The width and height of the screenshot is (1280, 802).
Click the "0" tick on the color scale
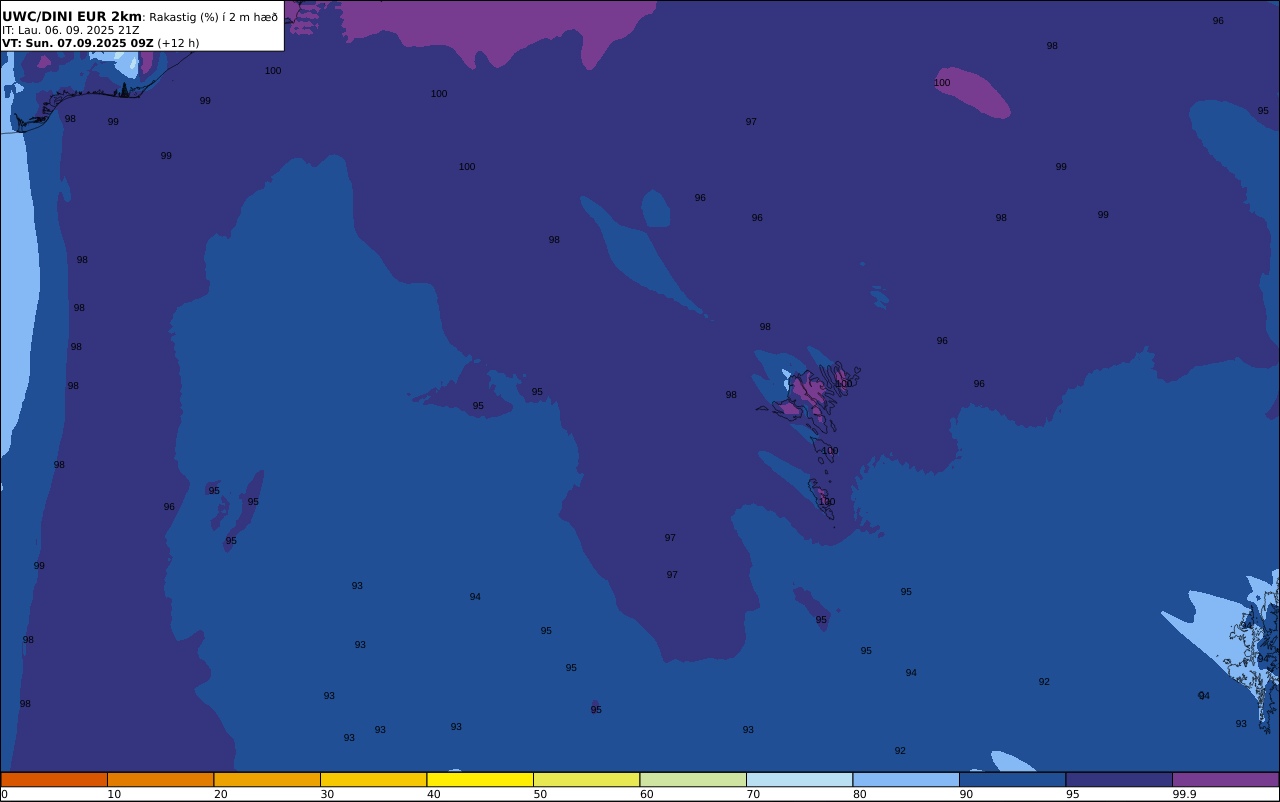[4, 794]
